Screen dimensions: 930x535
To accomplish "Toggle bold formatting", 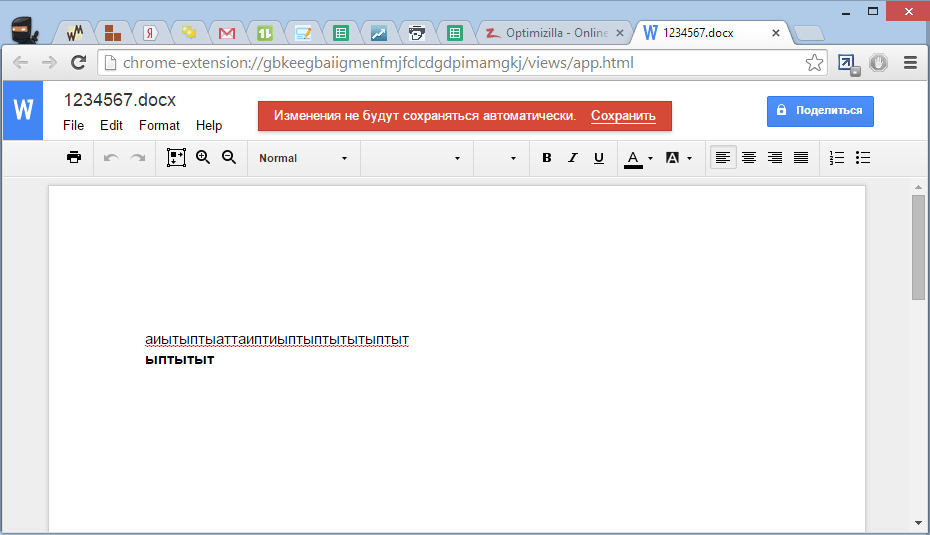I will pos(547,158).
